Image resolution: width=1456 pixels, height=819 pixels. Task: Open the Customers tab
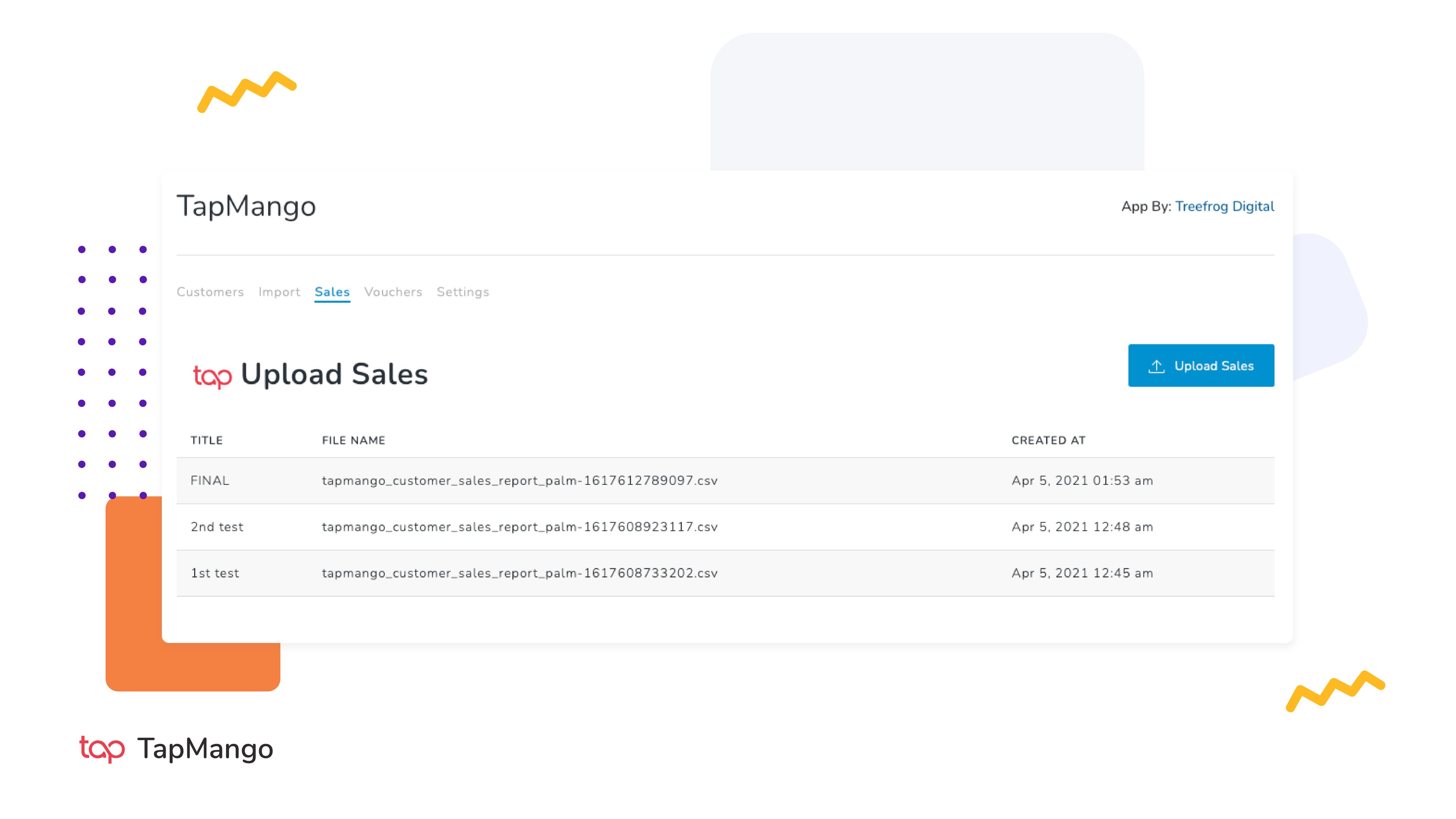pos(210,292)
